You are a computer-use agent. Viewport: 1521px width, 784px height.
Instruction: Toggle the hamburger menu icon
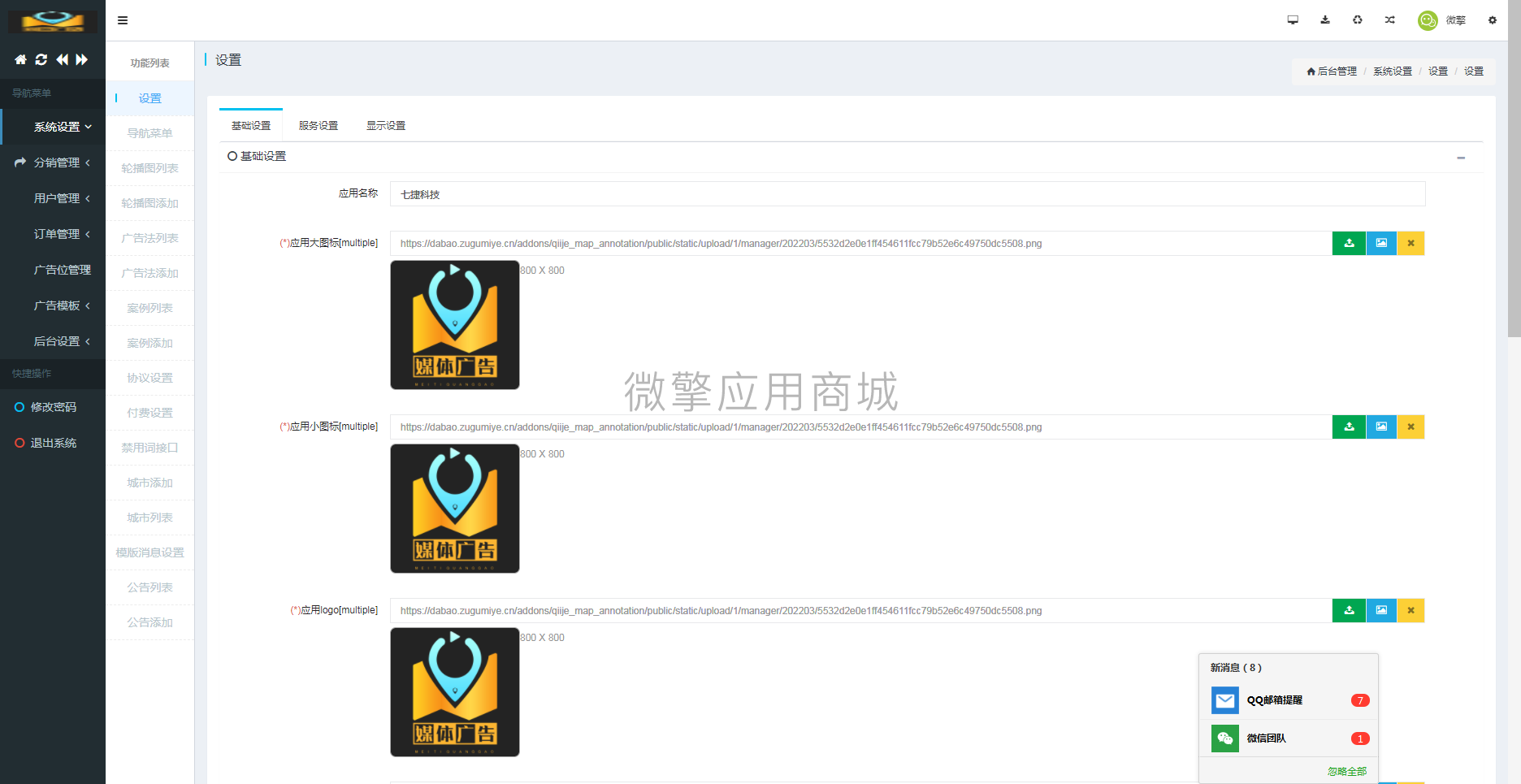pos(123,20)
